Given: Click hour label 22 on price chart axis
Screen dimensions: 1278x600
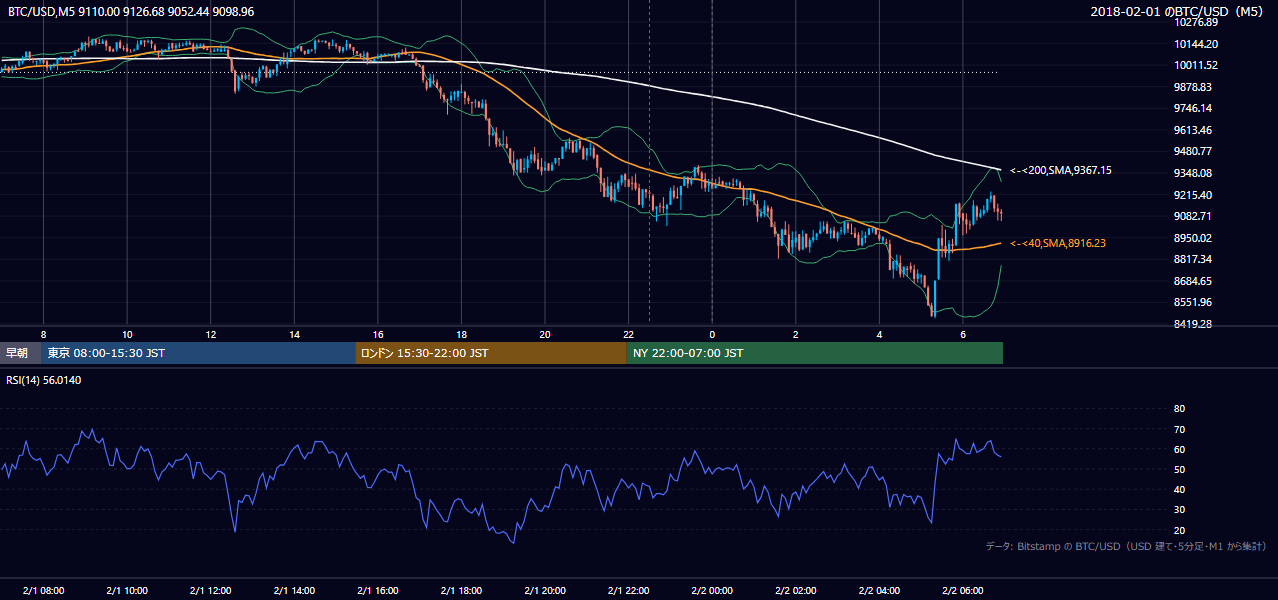Looking at the screenshot, I should (628, 334).
